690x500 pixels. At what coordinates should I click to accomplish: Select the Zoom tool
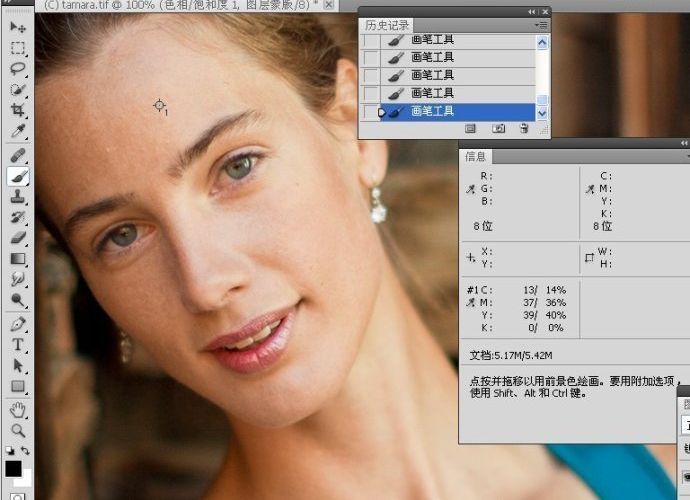18,430
